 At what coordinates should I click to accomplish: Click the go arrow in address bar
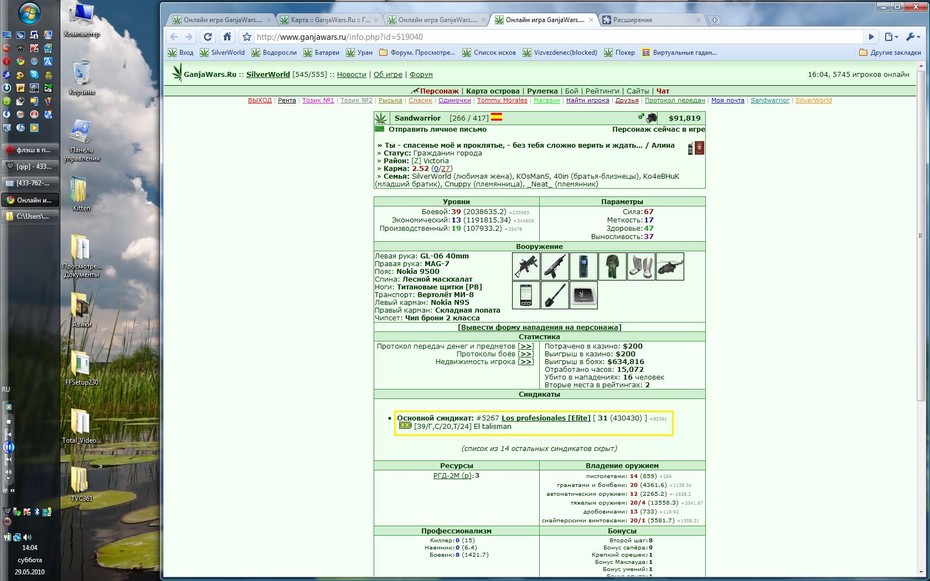871,37
